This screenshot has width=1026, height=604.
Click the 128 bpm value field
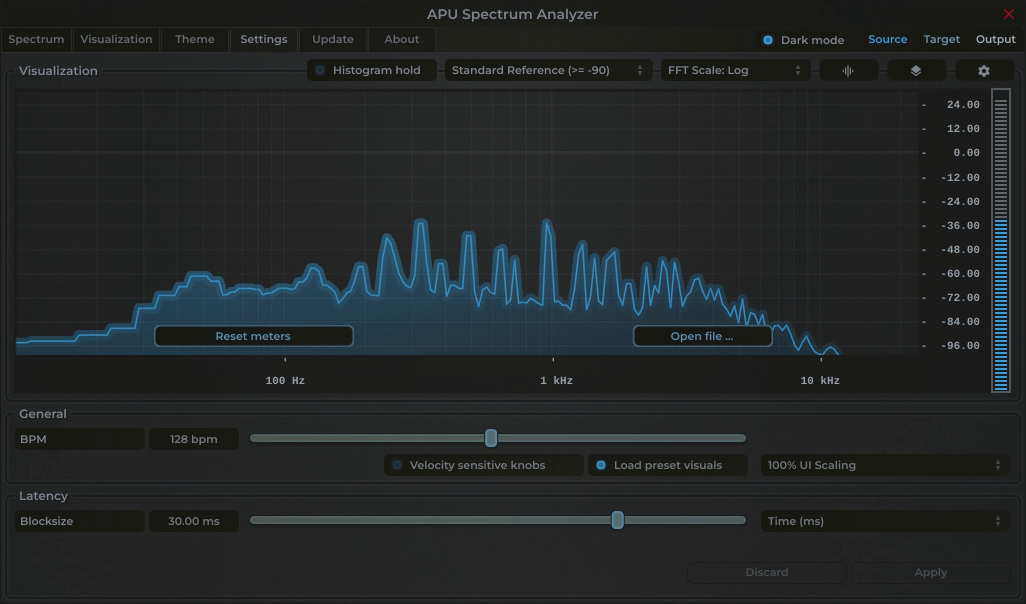(194, 439)
